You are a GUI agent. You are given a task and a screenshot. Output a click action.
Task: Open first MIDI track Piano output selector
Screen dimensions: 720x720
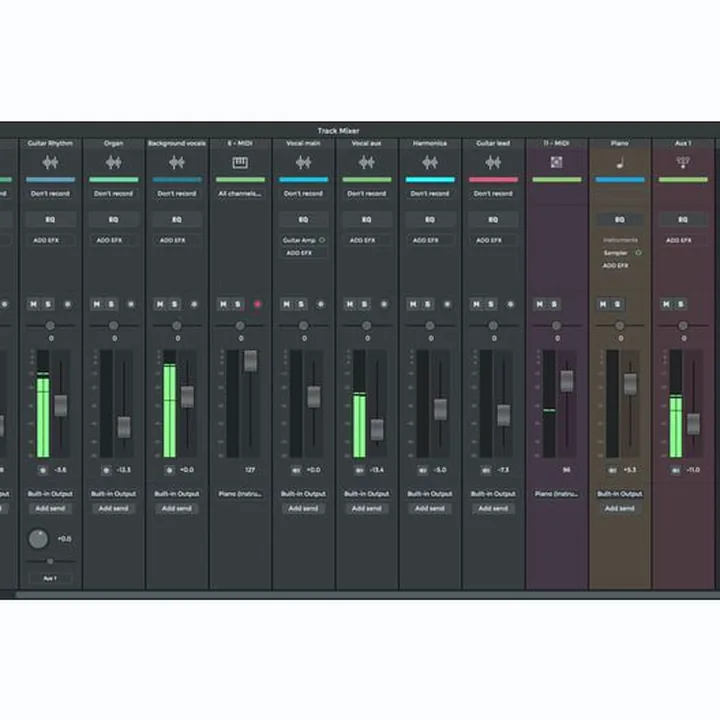[x=240, y=494]
